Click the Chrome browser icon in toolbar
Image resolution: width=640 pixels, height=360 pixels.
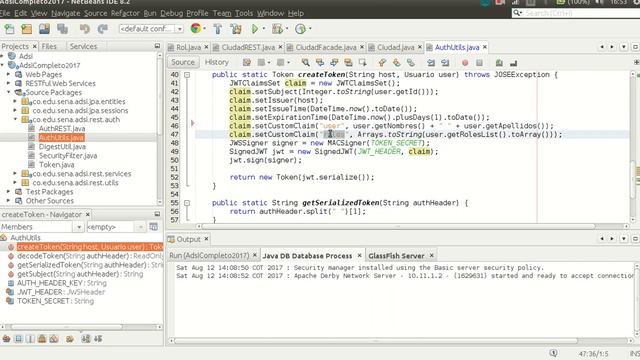pos(196,29)
